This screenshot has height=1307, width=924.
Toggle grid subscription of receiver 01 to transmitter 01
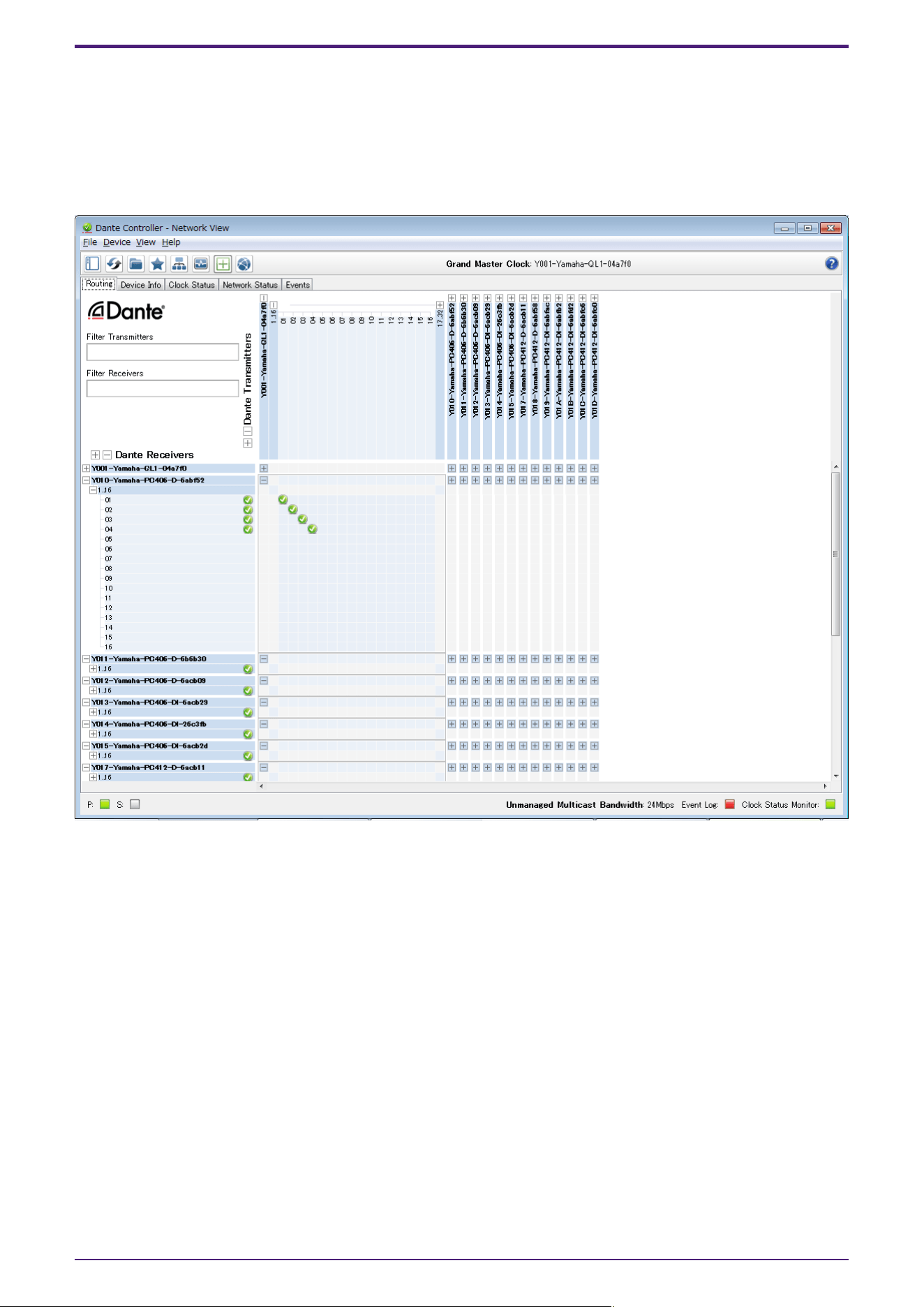[x=283, y=499]
